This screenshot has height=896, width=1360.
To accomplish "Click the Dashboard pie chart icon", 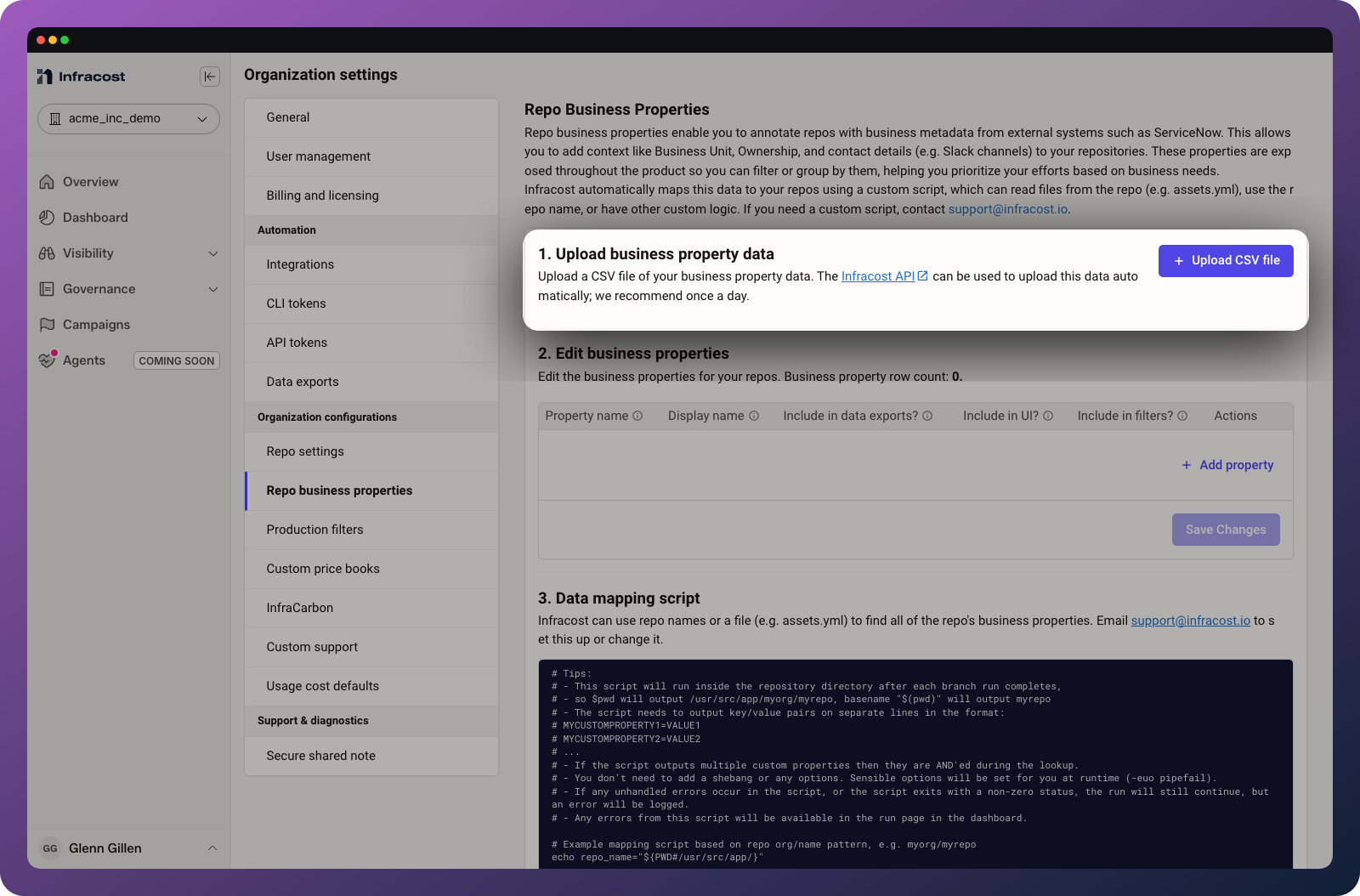I will coord(47,218).
